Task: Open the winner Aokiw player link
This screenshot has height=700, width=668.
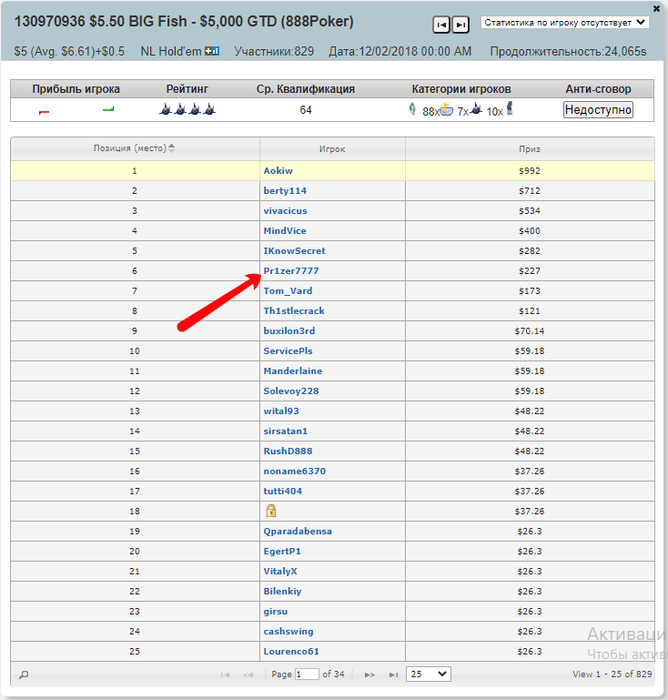Action: click(x=278, y=171)
